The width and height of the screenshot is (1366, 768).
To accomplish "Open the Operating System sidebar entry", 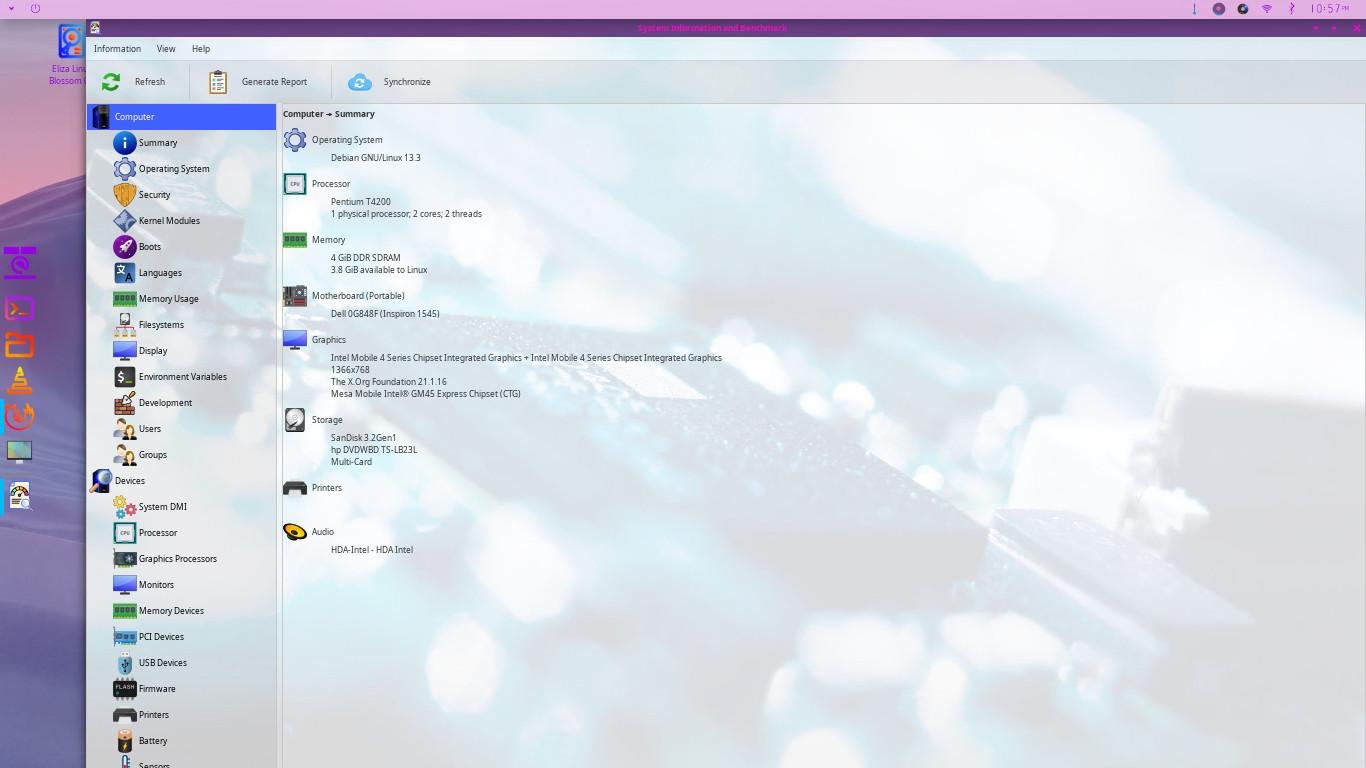I will click(174, 169).
